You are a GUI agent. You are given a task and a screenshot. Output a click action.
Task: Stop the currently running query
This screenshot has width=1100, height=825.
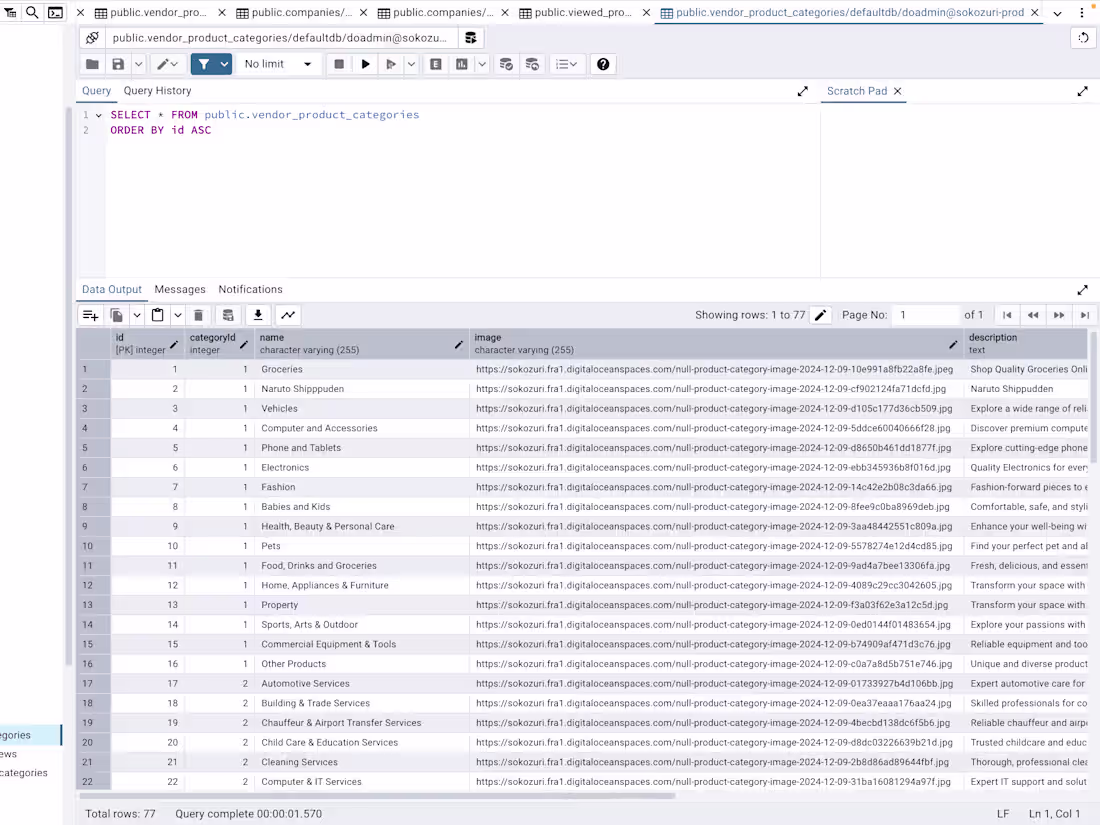[339, 63]
